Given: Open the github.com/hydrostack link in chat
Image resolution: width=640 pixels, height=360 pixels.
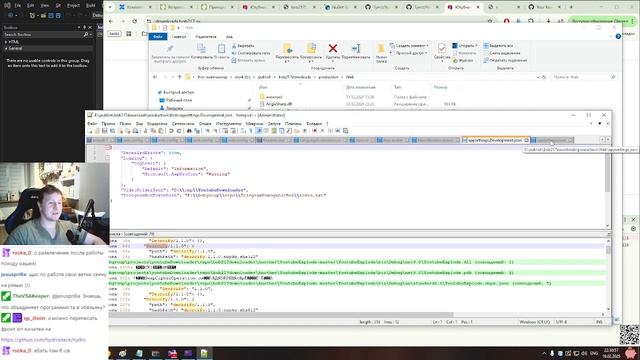Looking at the screenshot, I should click(43, 340).
